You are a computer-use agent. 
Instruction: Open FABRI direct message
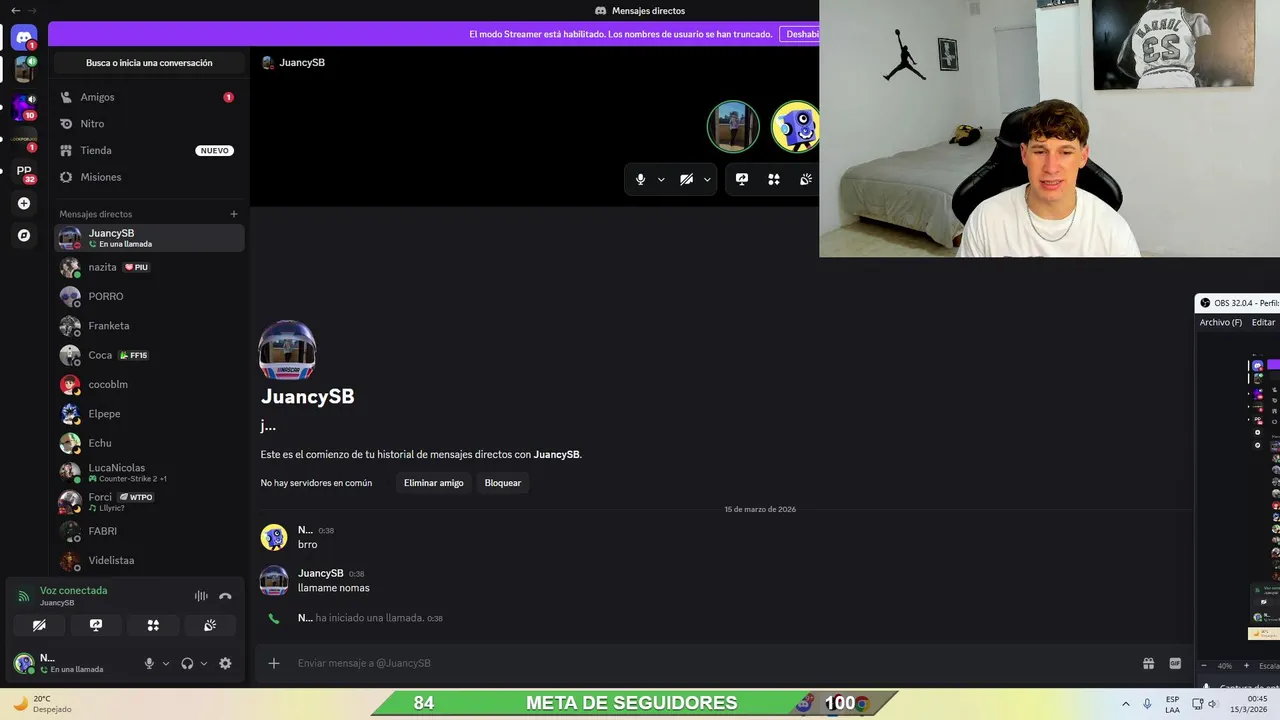pyautogui.click(x=149, y=531)
